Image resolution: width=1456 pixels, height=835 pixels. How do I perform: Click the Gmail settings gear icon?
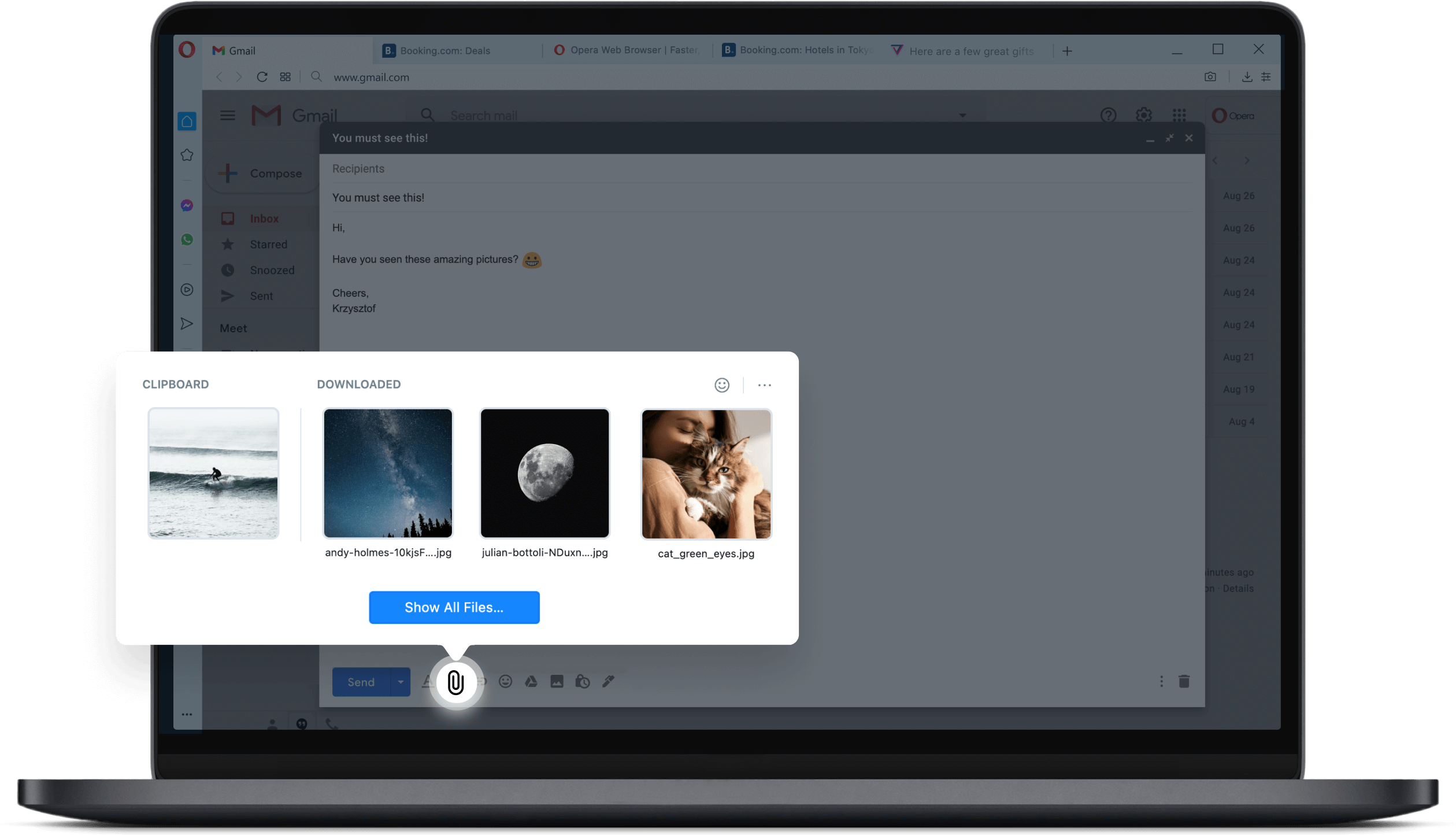[1144, 114]
